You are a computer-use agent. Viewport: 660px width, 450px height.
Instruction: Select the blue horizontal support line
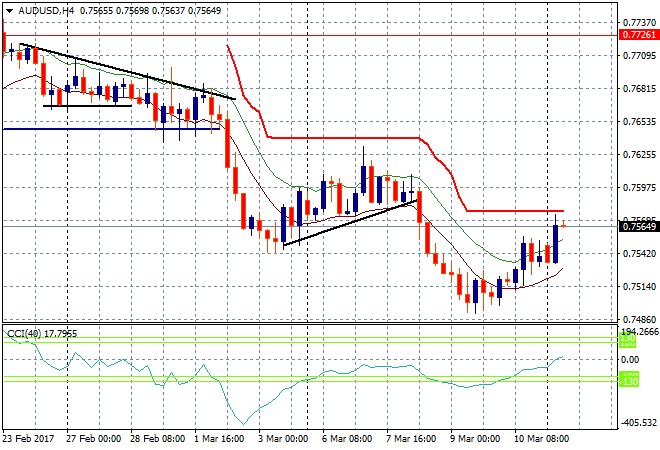pyautogui.click(x=111, y=129)
